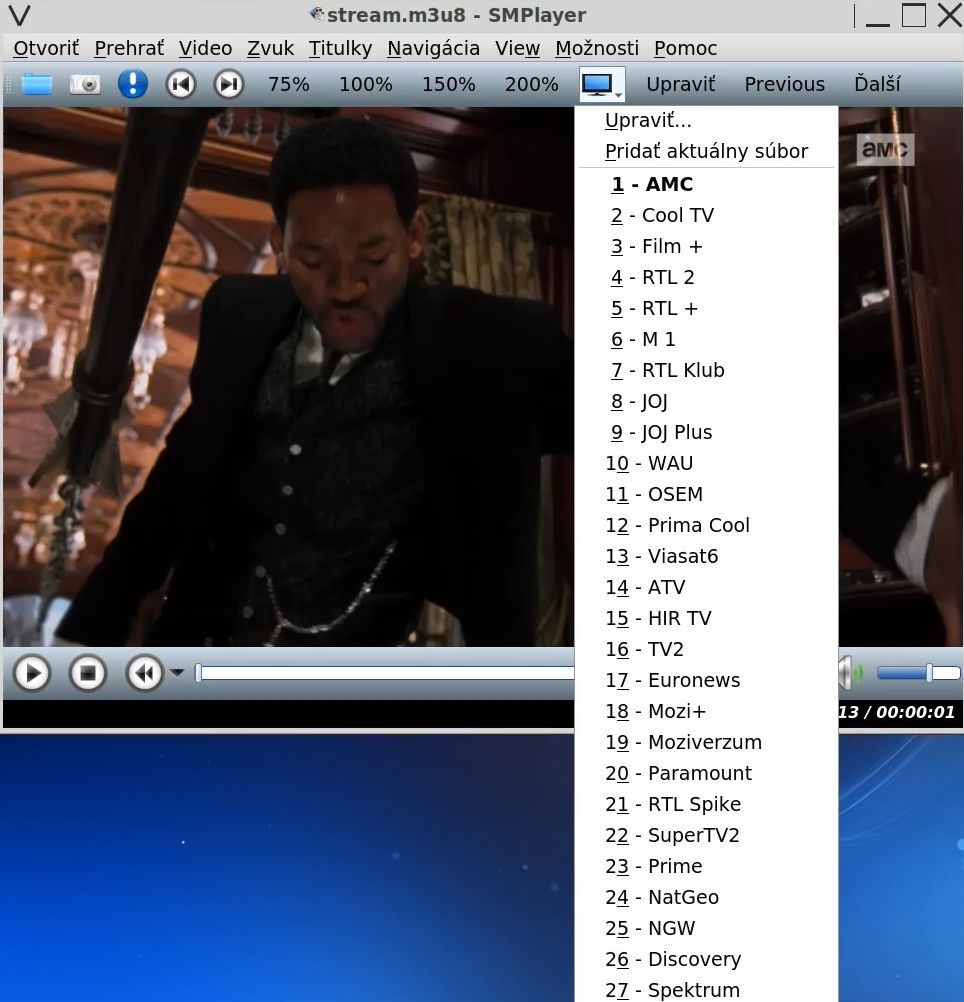Screen dimensions: 964x1002
Task: Select channel 20 - Paramount
Action: 678,773
